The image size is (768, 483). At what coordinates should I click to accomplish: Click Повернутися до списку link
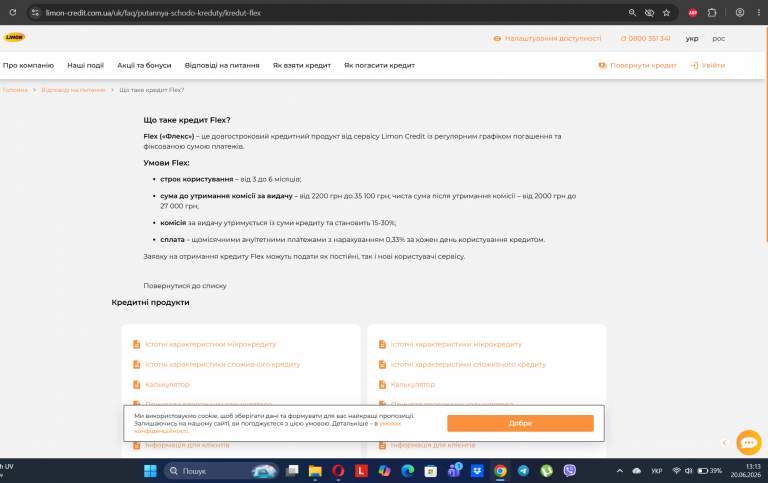(185, 286)
